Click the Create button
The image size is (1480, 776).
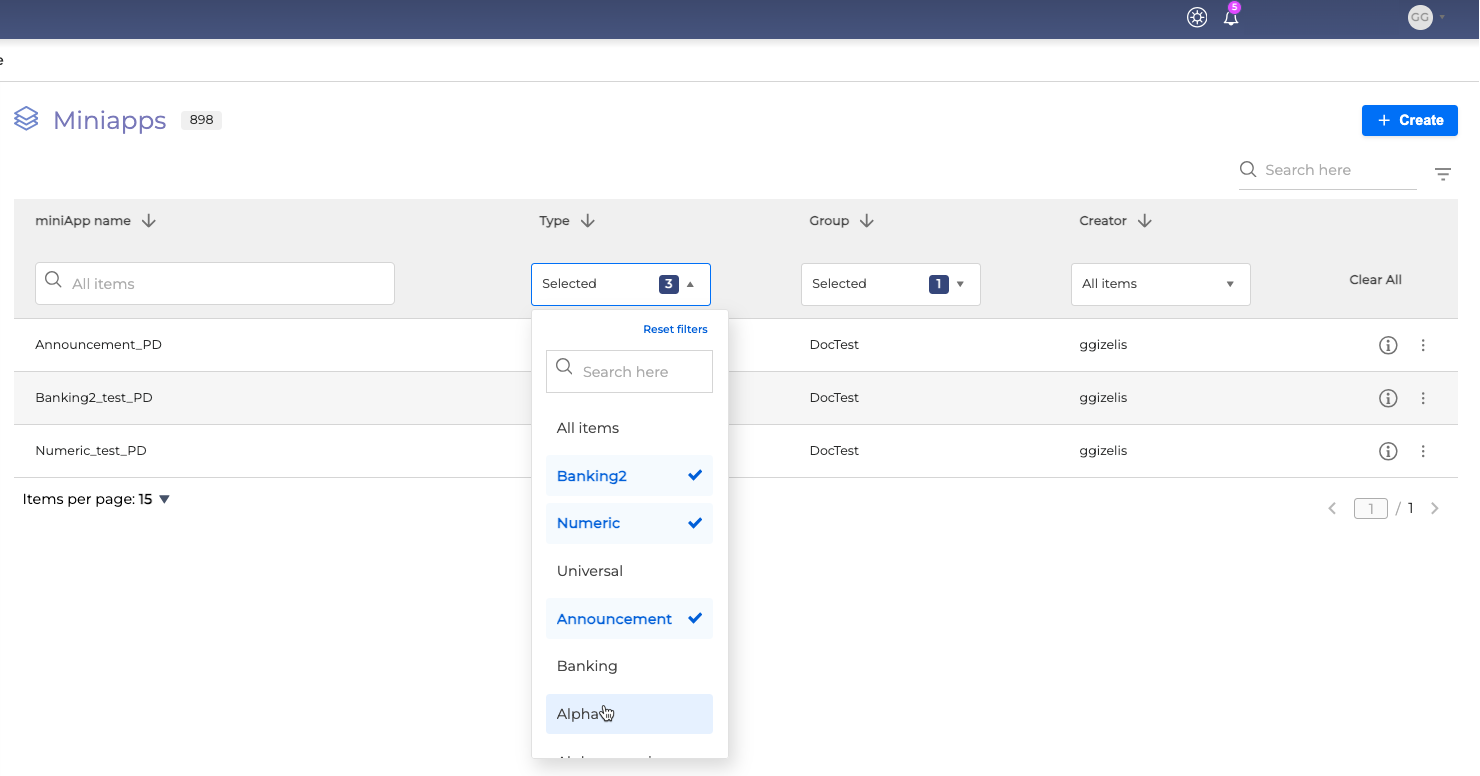(x=1409, y=120)
